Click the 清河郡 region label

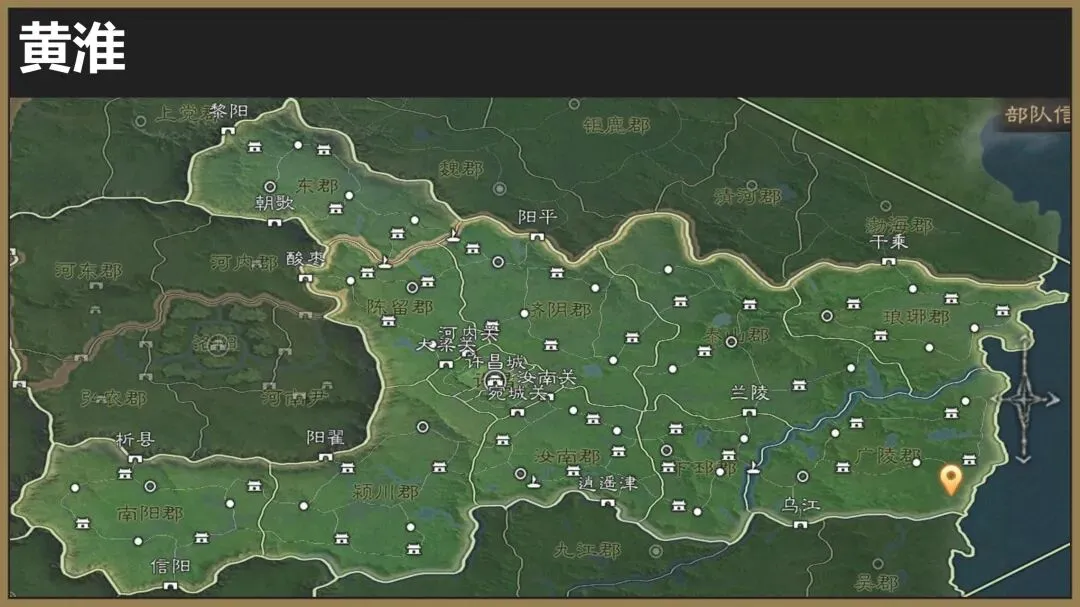point(748,196)
